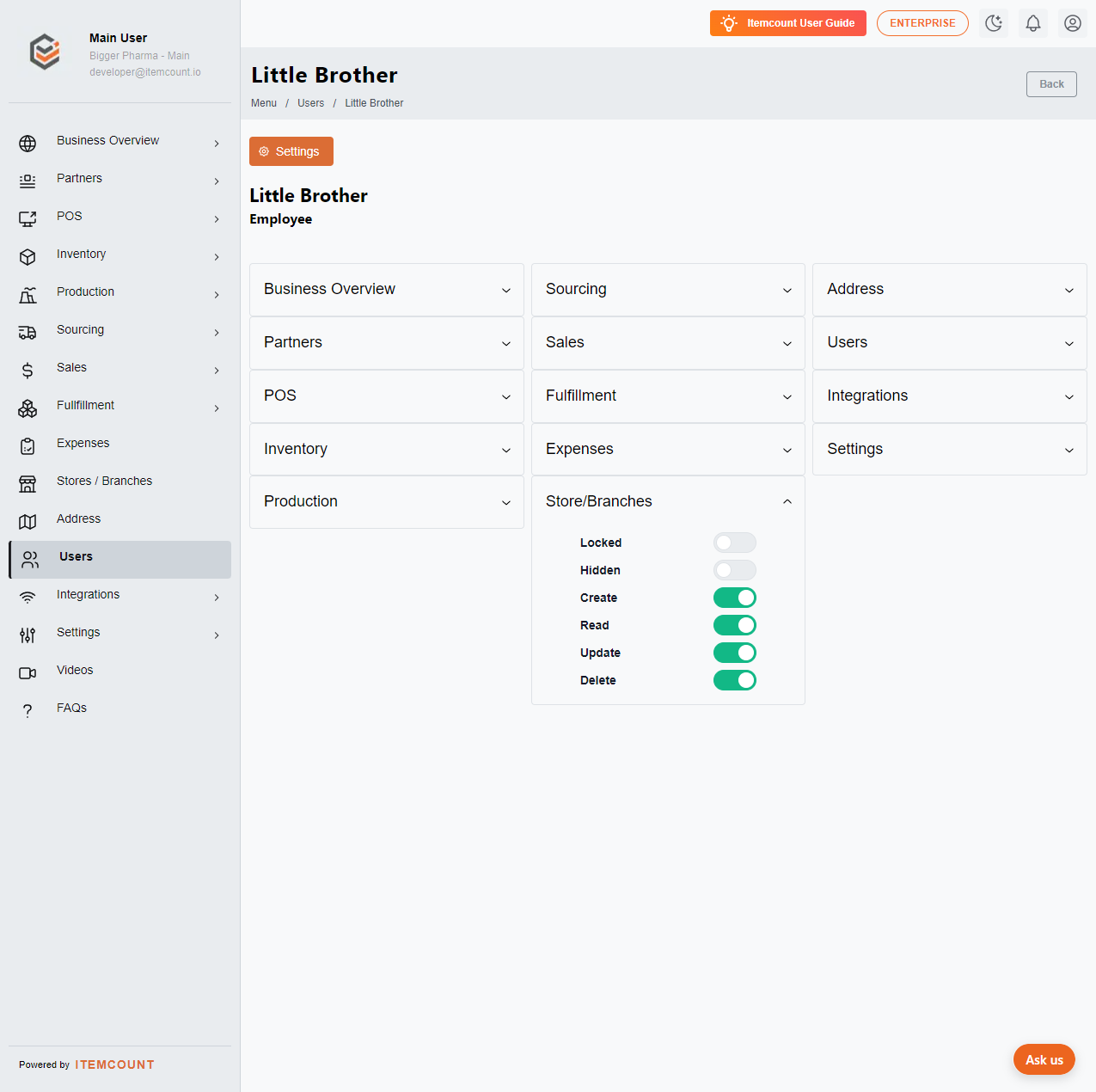1096x1092 pixels.
Task: Click the Settings sliders icon in sidebar
Action: coord(28,635)
